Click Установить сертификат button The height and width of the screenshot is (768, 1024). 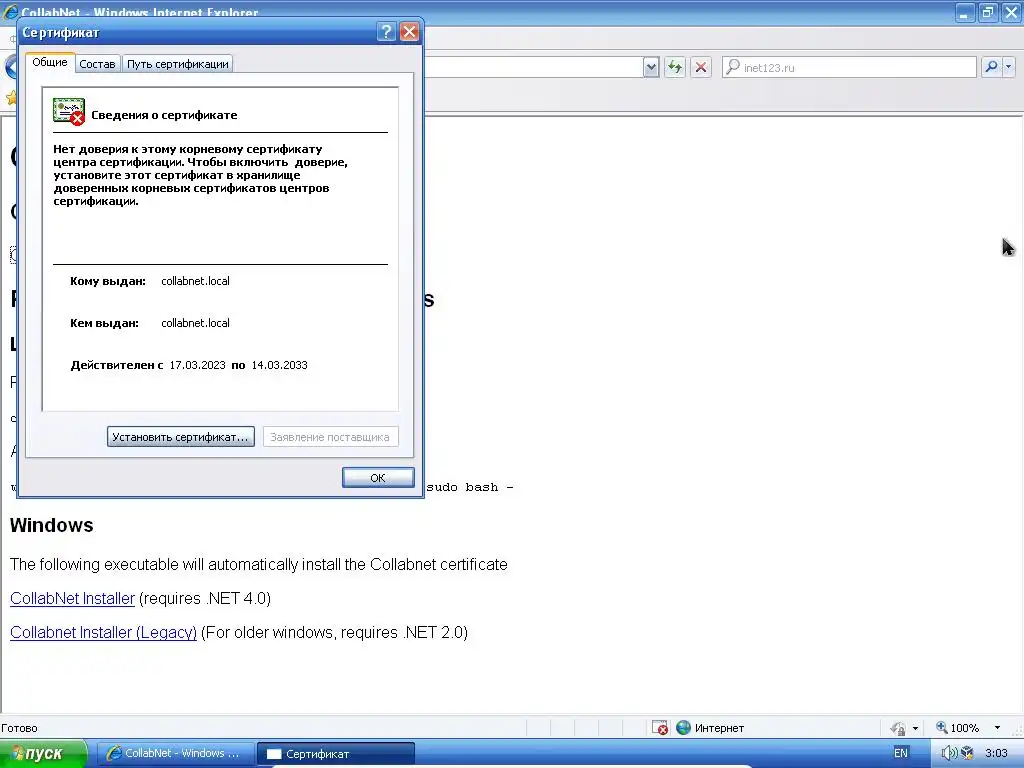[181, 437]
